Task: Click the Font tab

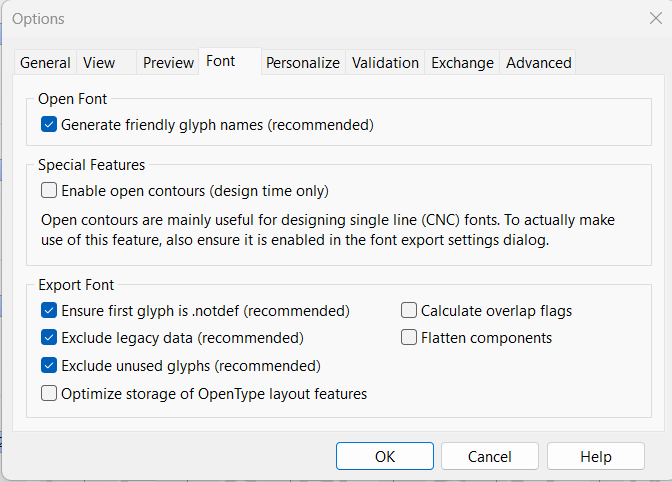Action: point(221,61)
